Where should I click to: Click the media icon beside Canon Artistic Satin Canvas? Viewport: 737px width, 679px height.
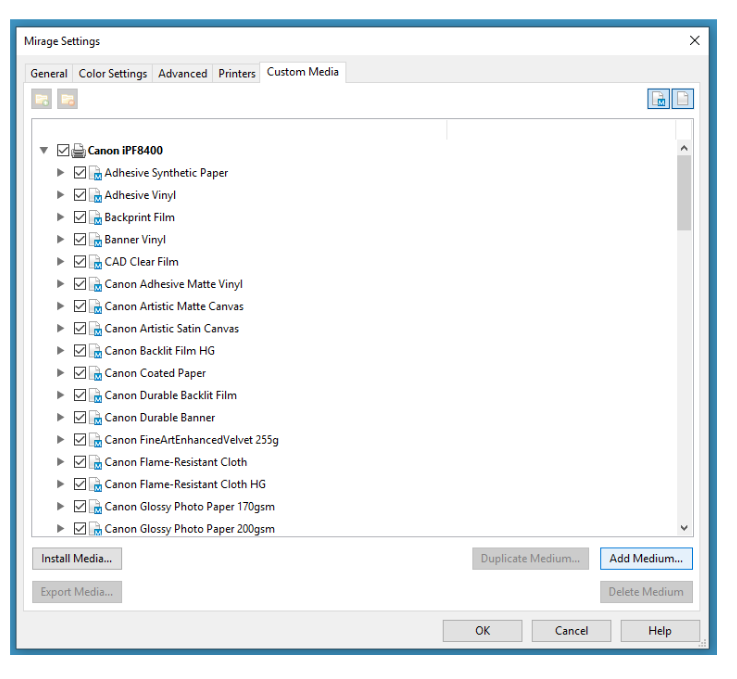click(96, 328)
